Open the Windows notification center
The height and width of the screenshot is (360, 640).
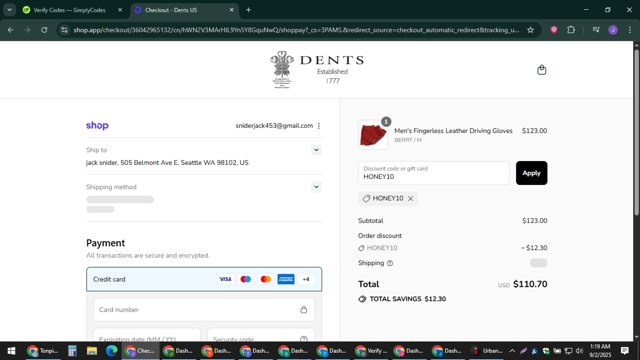pos(624,351)
